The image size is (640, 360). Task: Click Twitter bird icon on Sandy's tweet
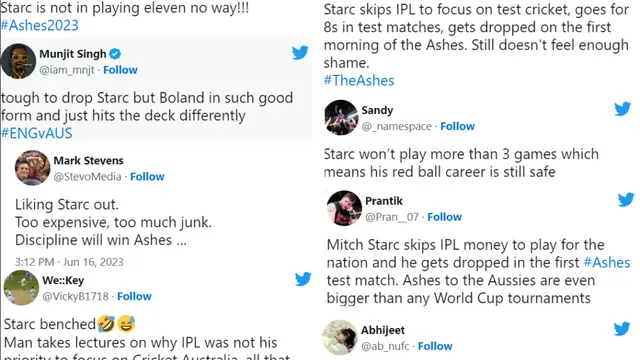[x=622, y=109]
